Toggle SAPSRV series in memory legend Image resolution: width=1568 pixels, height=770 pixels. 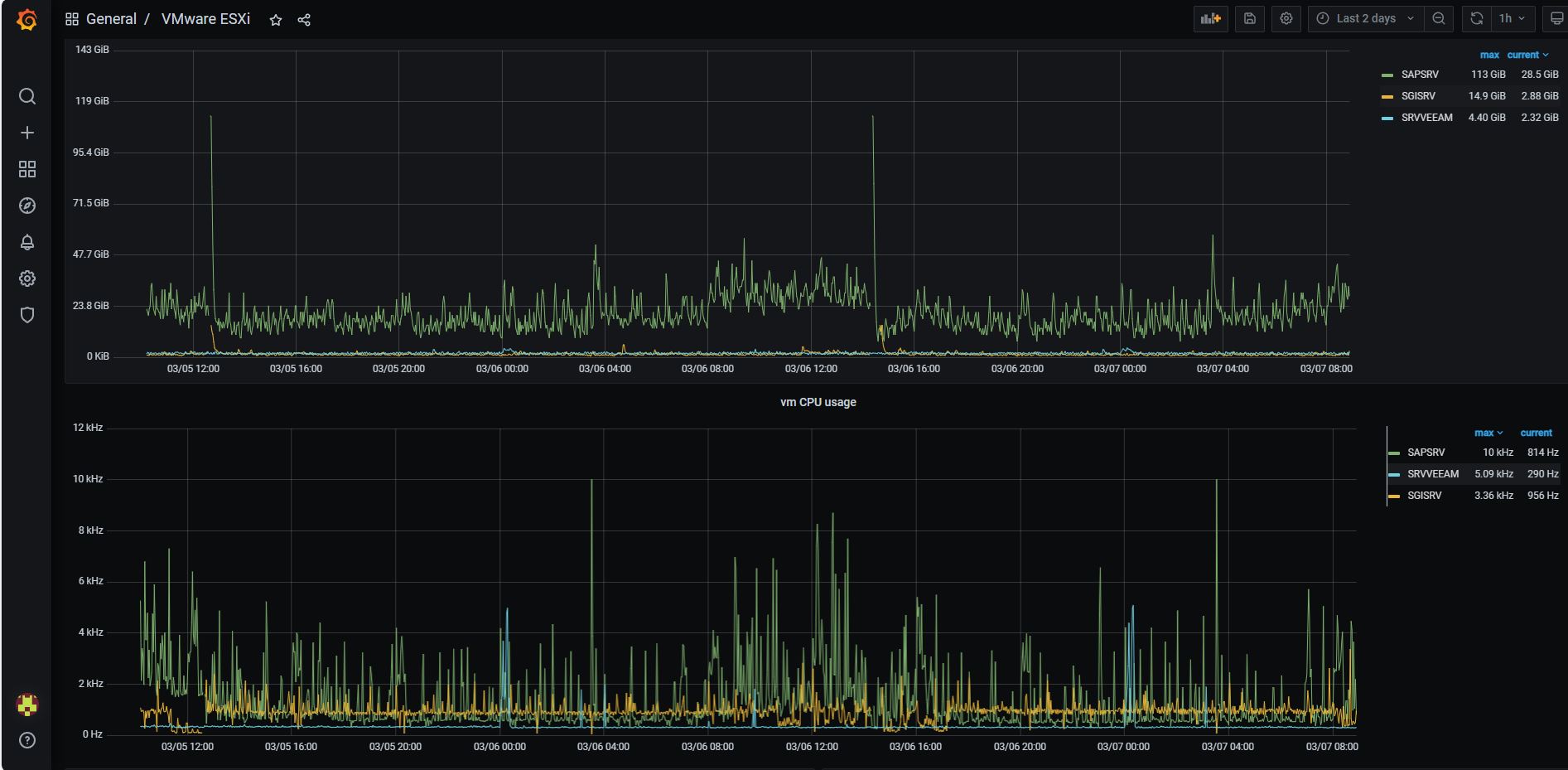[1420, 75]
